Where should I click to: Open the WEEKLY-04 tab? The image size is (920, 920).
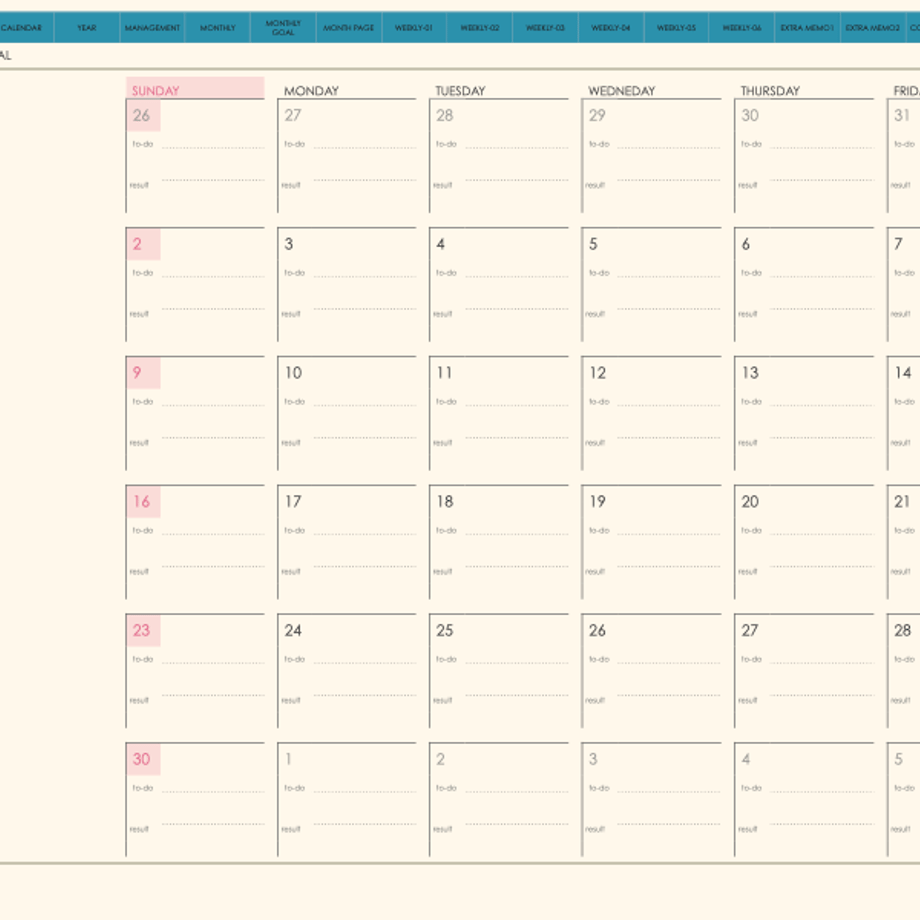pos(611,28)
